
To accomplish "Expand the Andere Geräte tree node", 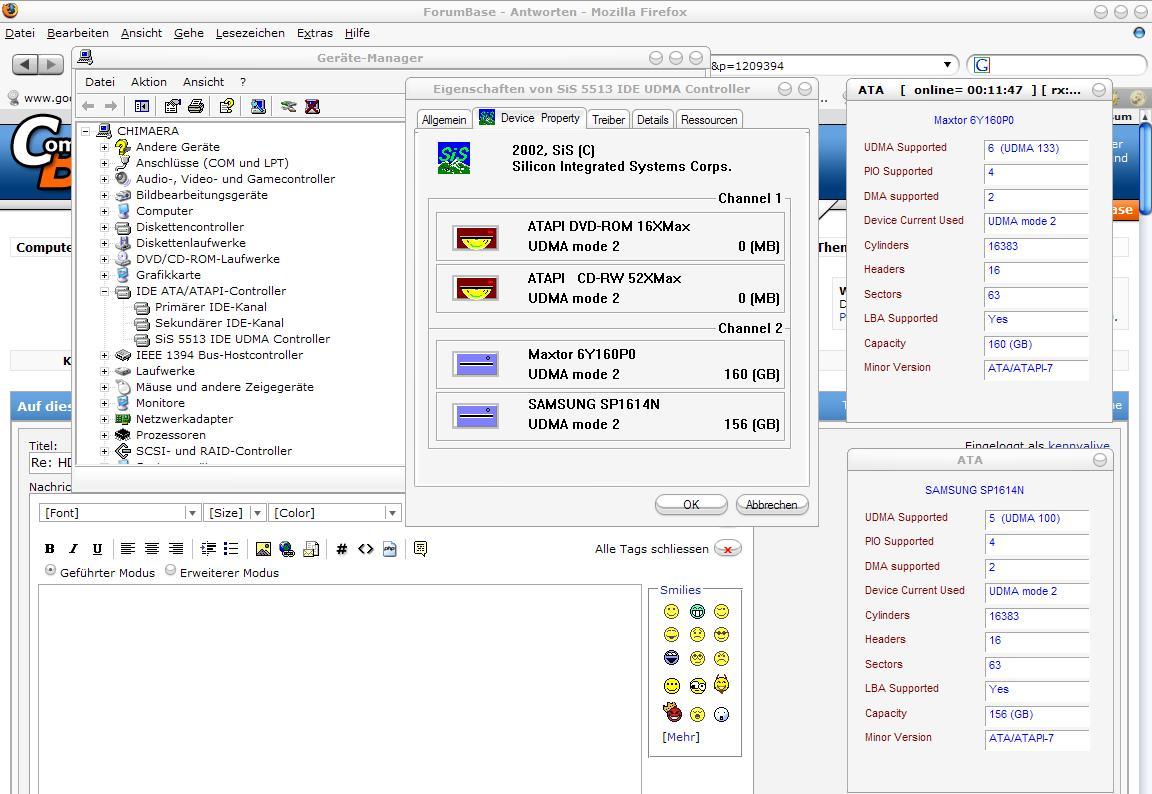I will pos(104,147).
